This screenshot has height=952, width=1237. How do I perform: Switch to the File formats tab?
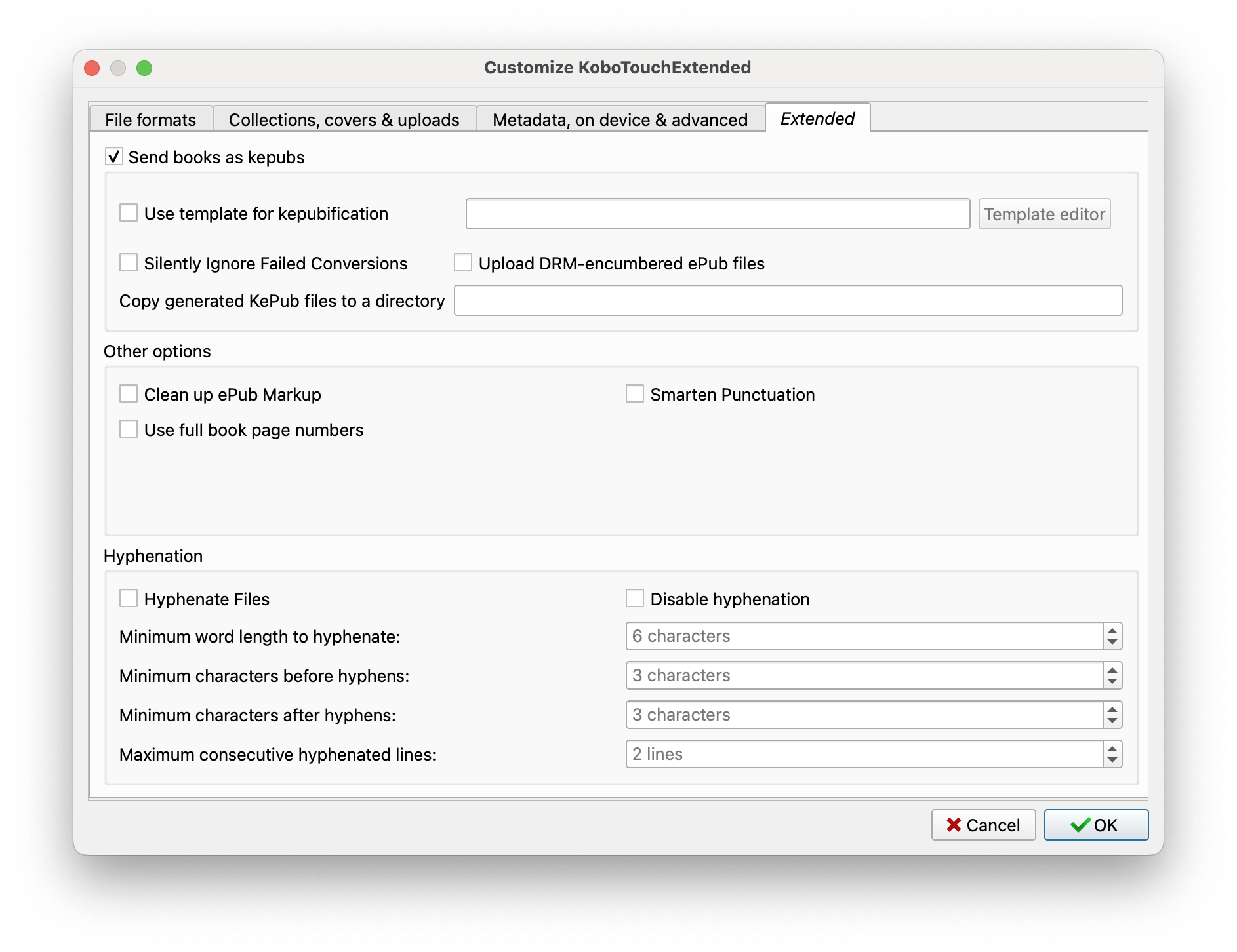[x=151, y=119]
